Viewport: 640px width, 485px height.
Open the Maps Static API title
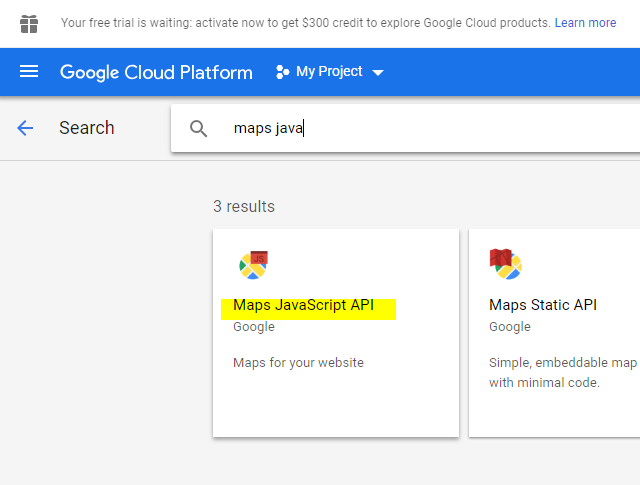point(543,305)
